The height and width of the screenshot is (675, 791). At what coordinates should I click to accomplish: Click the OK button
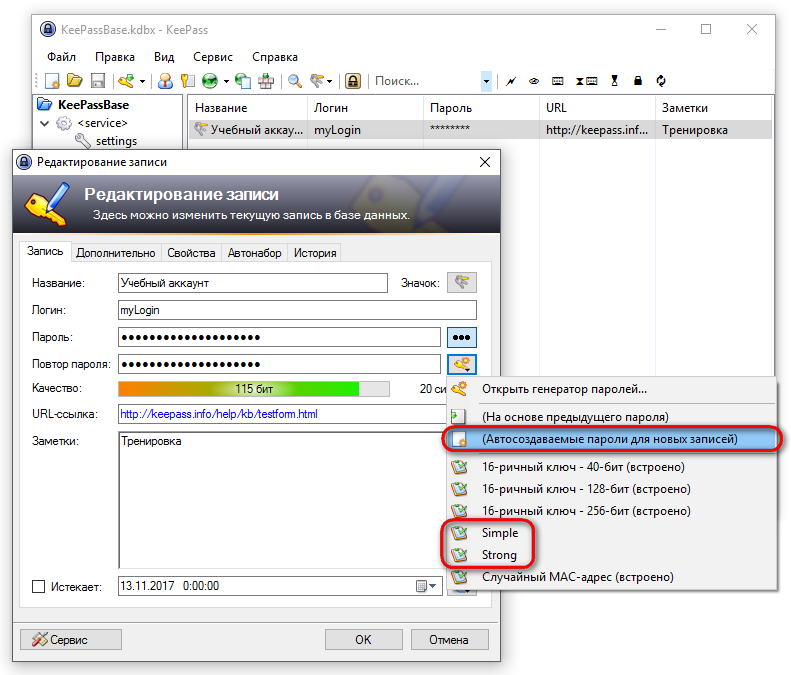(363, 640)
